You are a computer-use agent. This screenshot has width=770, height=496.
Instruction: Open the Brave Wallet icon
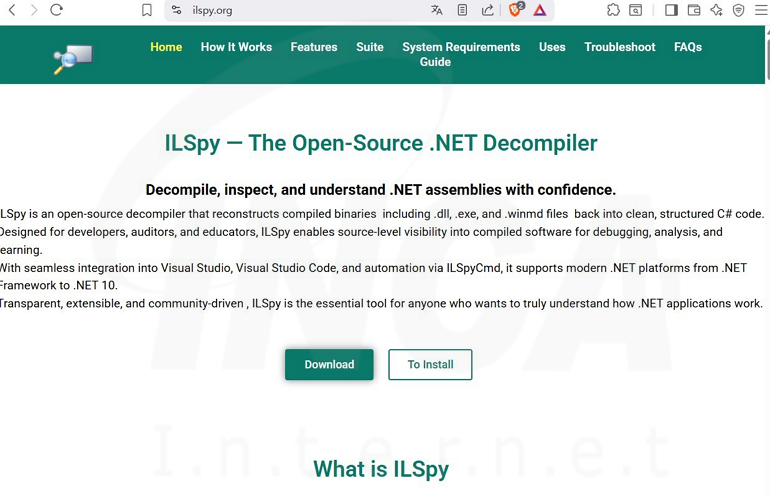pyautogui.click(x=694, y=10)
